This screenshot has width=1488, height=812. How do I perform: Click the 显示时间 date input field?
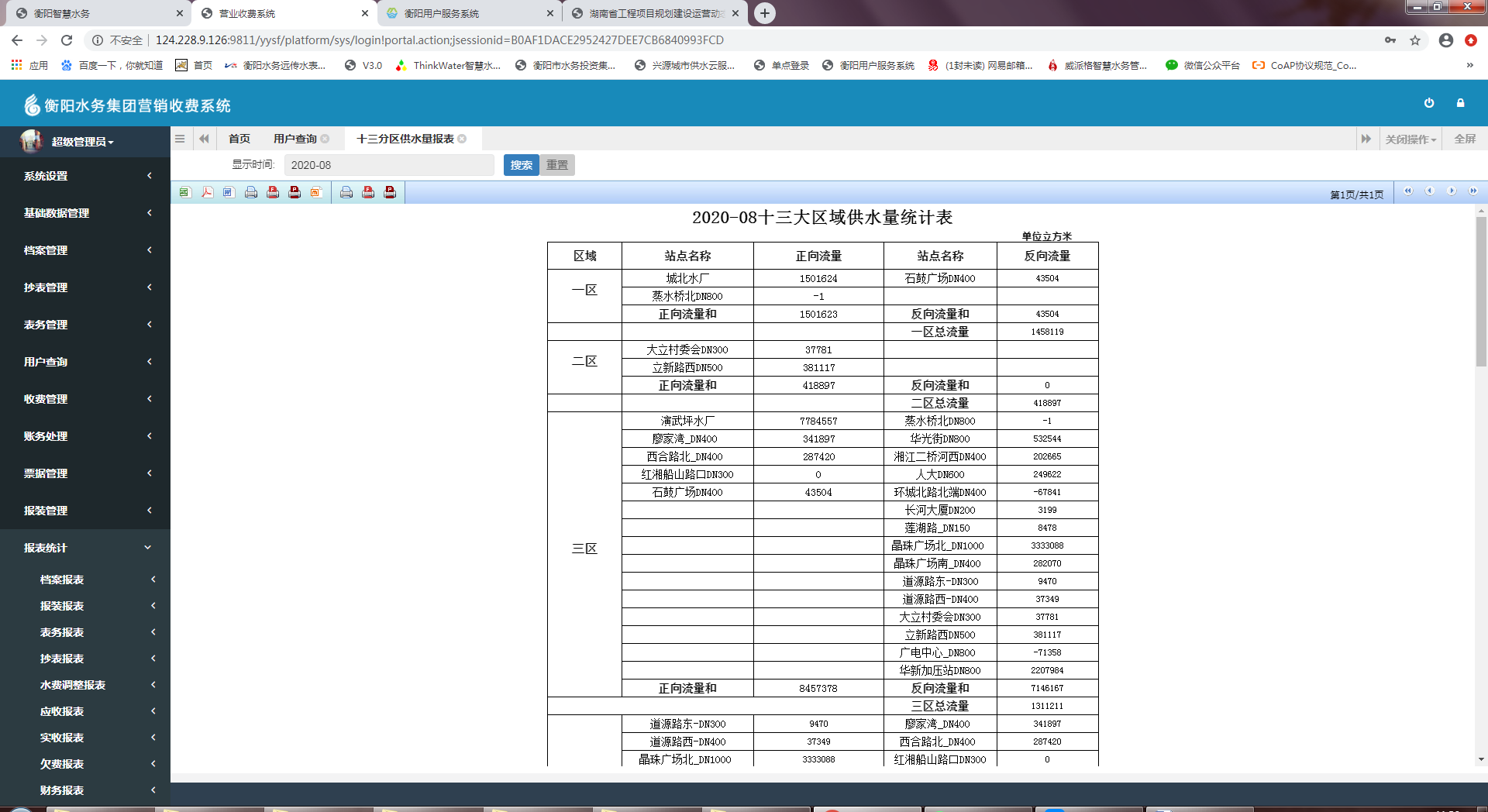coord(388,165)
